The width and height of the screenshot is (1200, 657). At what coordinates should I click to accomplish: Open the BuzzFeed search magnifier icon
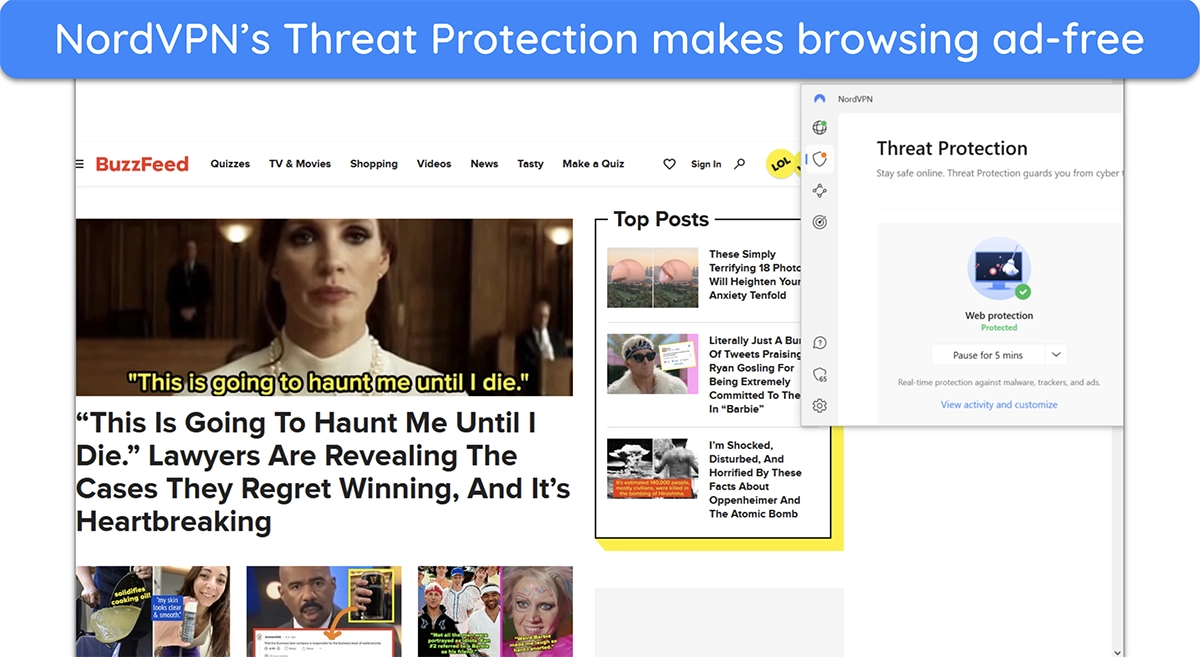740,164
